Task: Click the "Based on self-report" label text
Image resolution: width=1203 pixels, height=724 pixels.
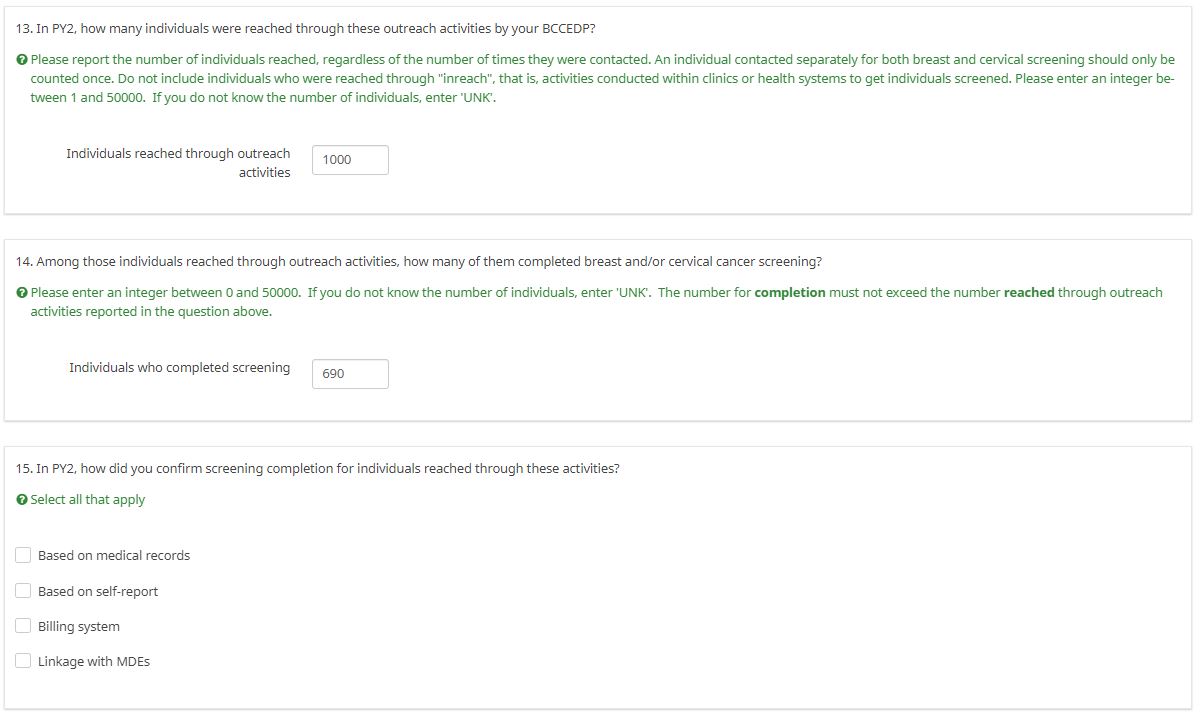Action: click(98, 592)
